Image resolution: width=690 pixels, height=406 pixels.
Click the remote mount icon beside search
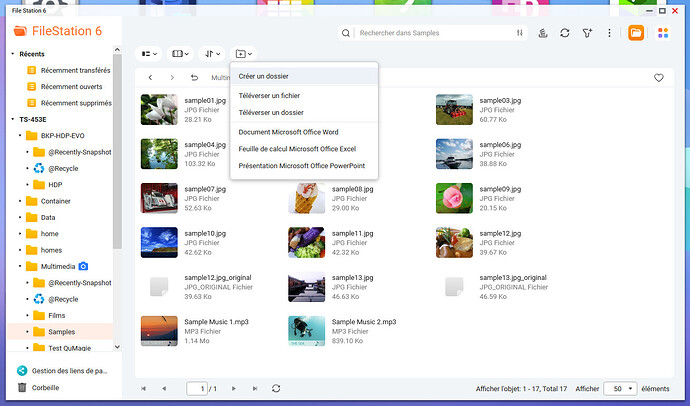pos(543,33)
